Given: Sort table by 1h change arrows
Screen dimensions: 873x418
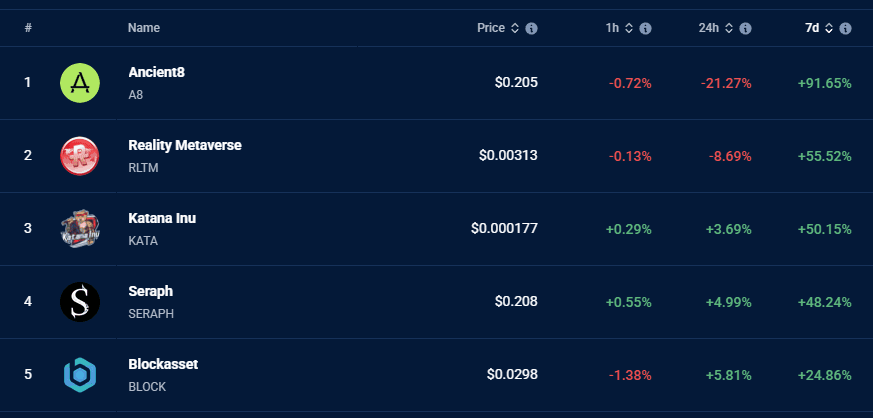Looking at the screenshot, I should [x=629, y=28].
